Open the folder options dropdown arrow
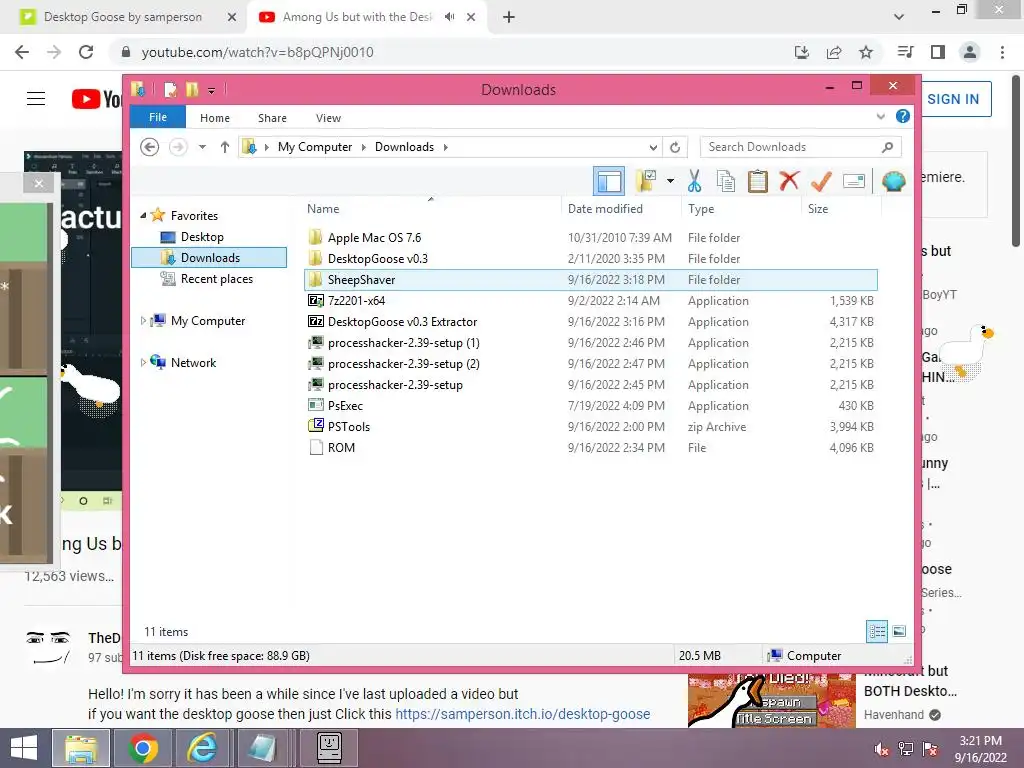Viewport: 1024px width, 768px height. pyautogui.click(x=670, y=181)
